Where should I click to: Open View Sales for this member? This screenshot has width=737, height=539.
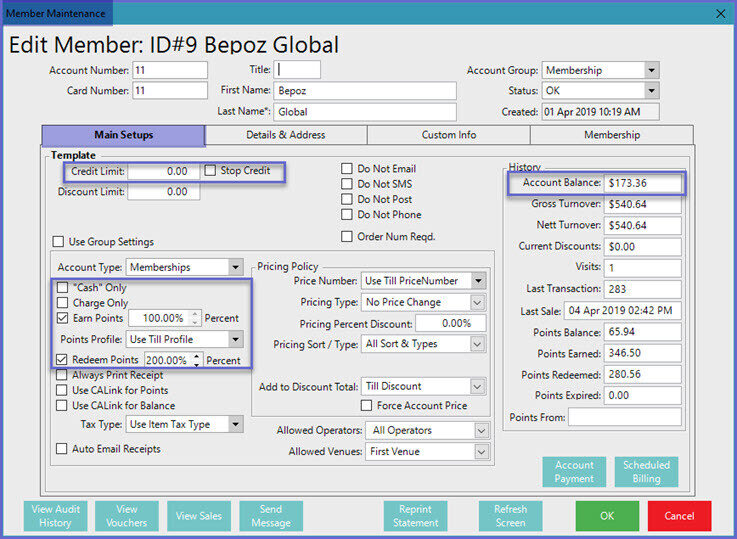coord(201,516)
